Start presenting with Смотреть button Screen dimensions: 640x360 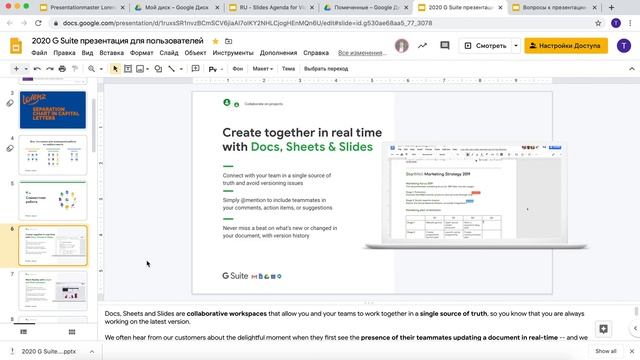[485, 46]
